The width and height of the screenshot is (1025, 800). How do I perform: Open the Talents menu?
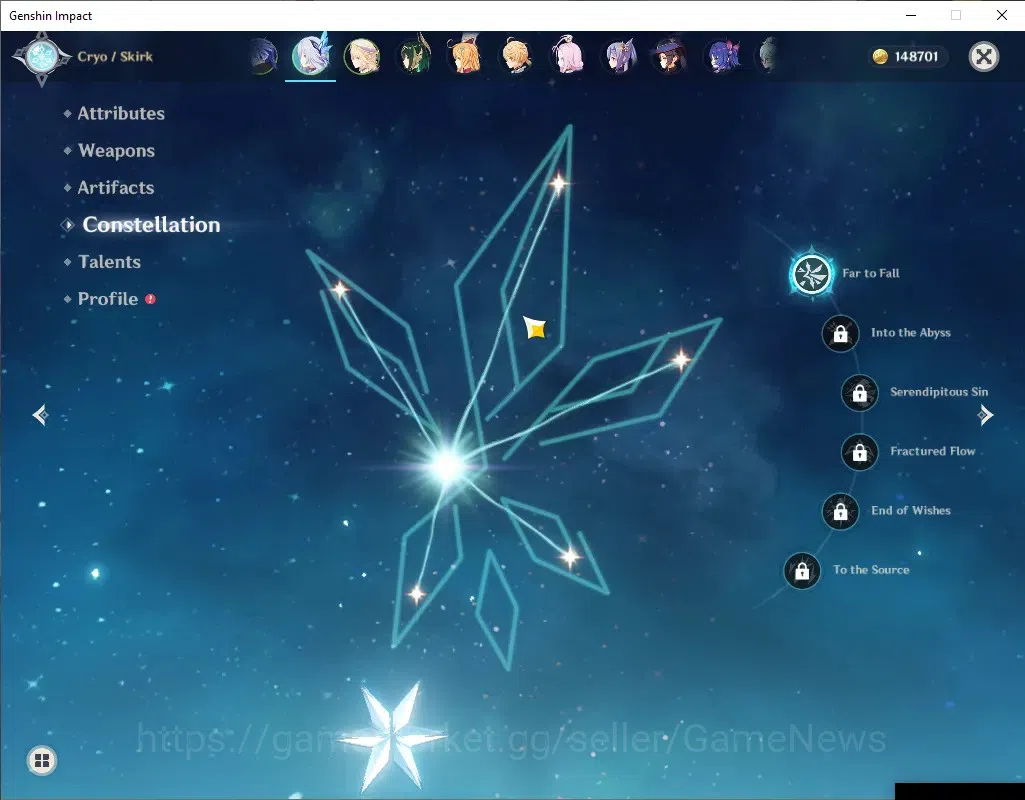(109, 261)
